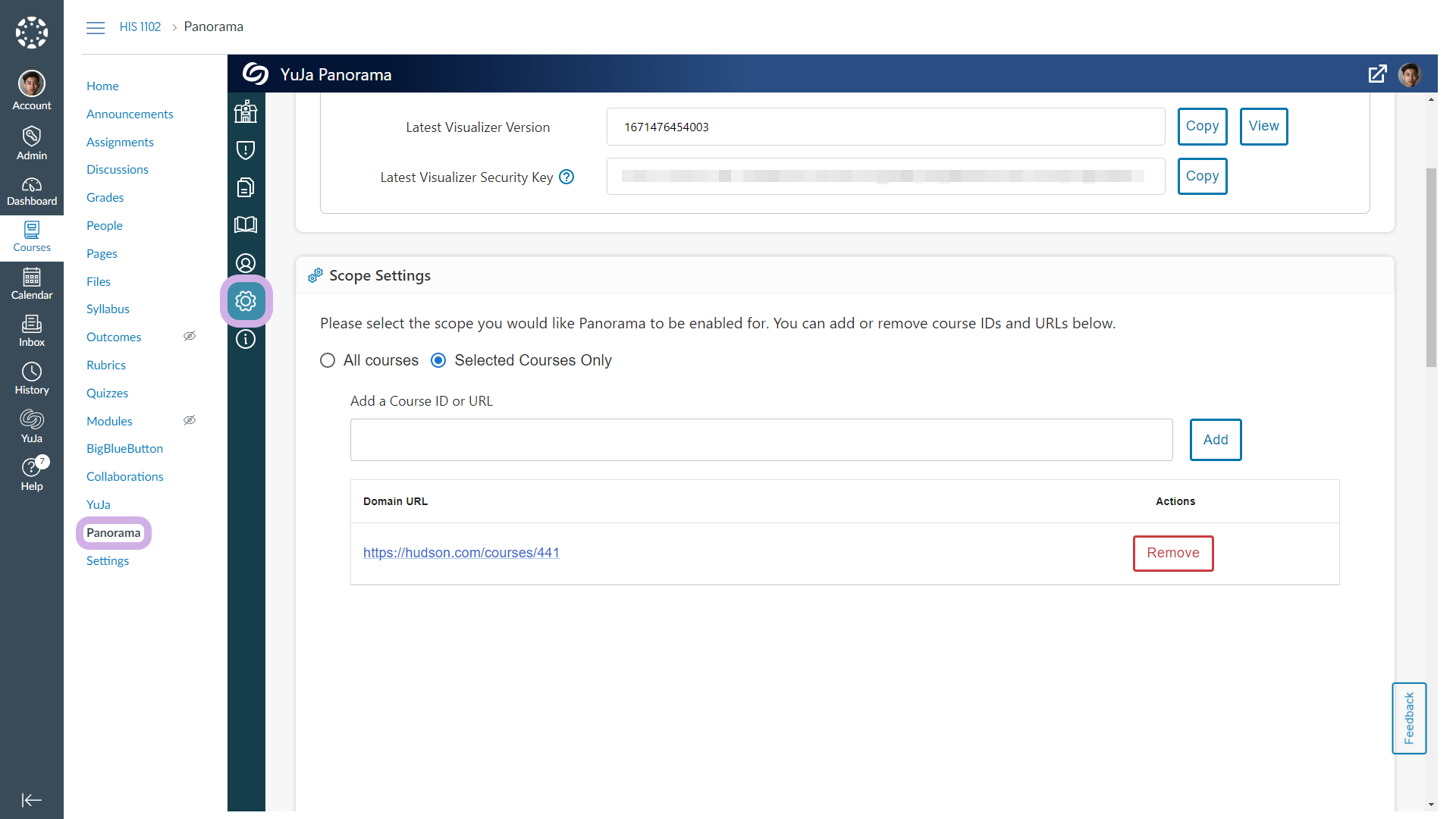Open History in global navigation
Image resolution: width=1456 pixels, height=819 pixels.
point(32,379)
